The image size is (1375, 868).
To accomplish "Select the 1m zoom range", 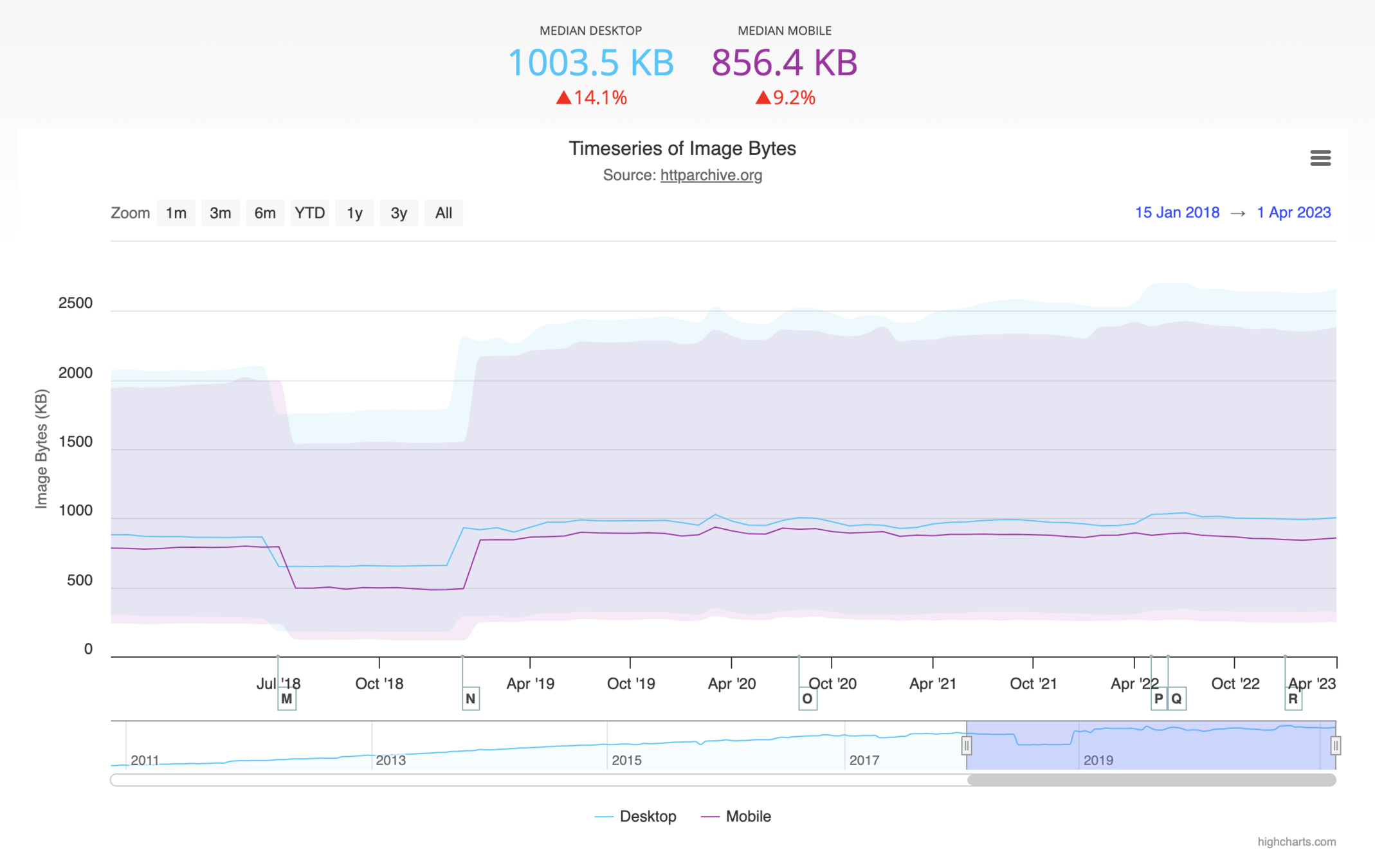I will pyautogui.click(x=176, y=213).
